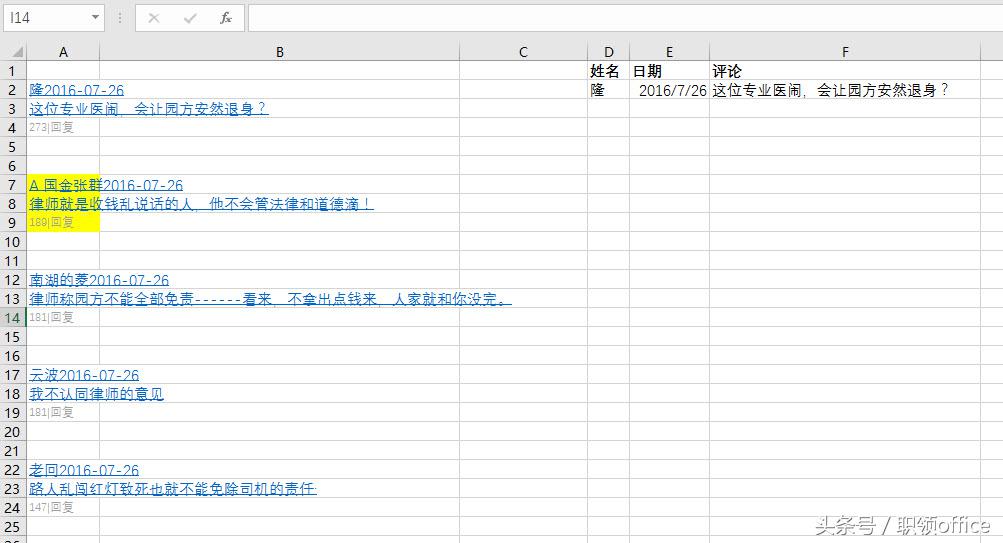
Task: Open link 我不认同律师的意见
Action: [x=96, y=394]
